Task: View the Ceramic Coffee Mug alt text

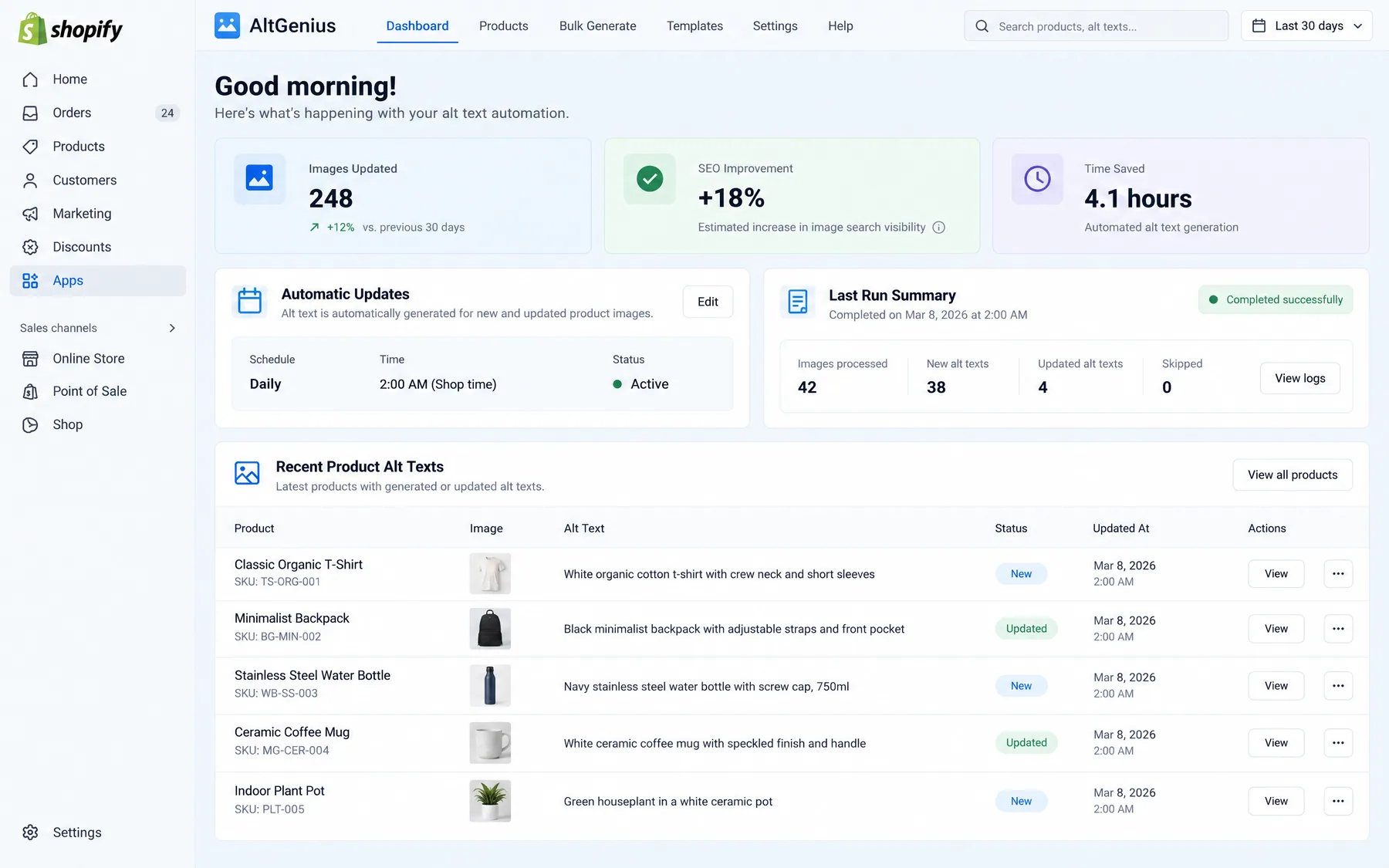Action: (1276, 743)
